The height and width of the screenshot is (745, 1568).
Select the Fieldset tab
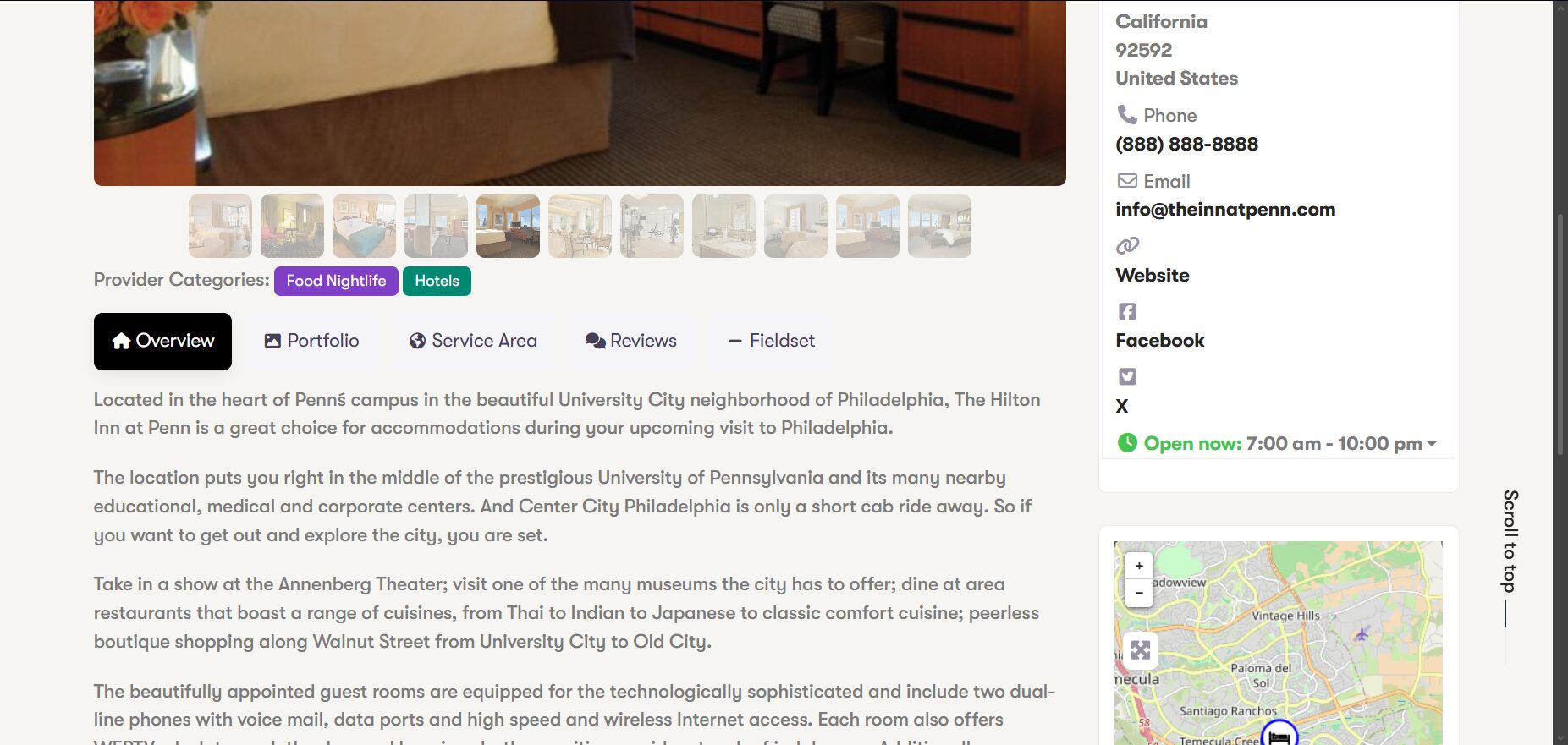[x=771, y=341]
